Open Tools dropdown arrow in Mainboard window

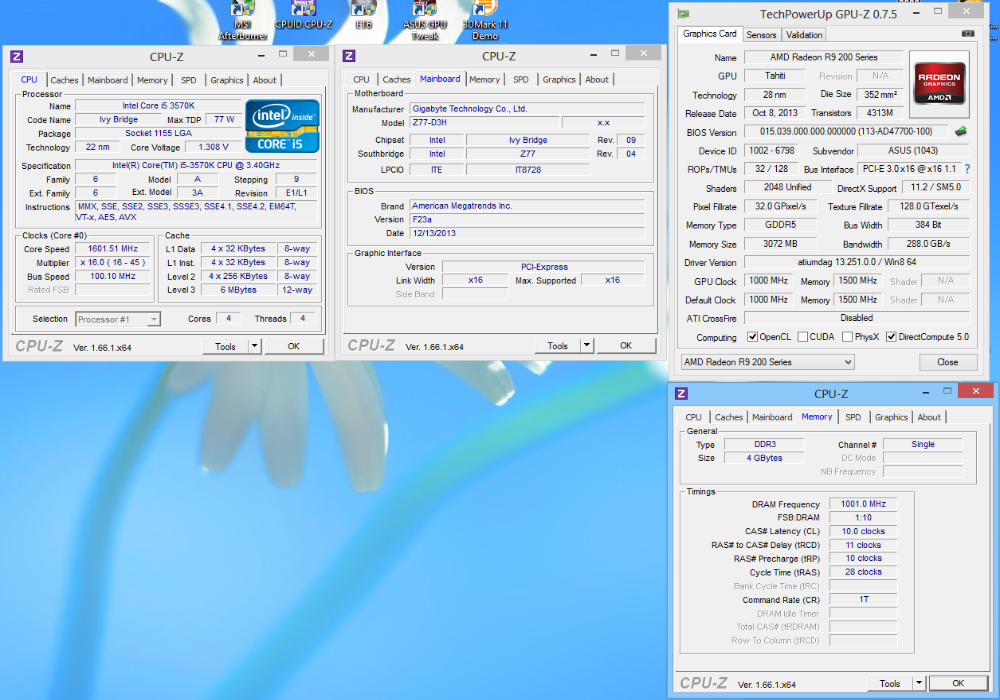click(x=587, y=346)
